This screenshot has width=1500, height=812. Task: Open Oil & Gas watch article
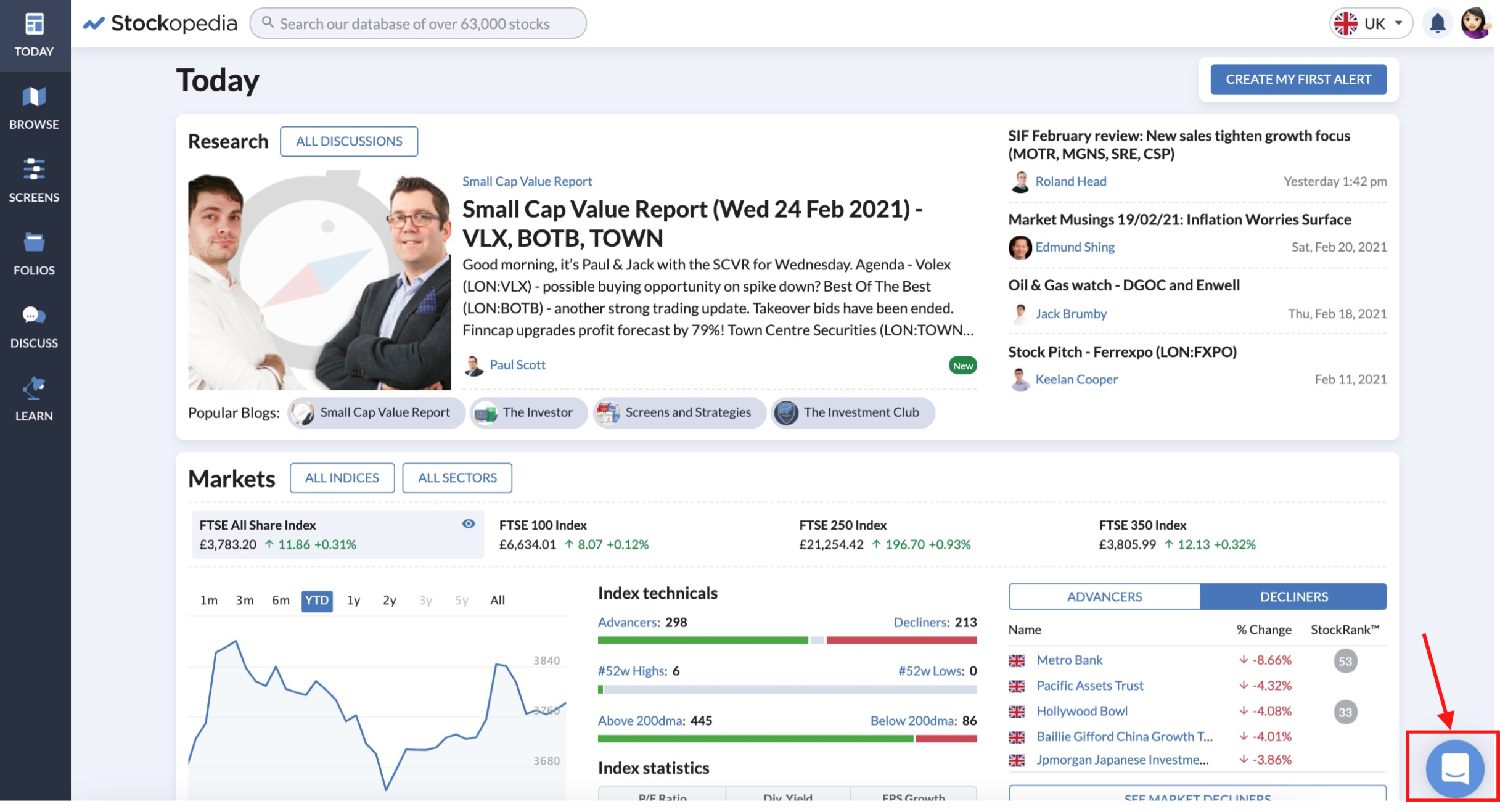(1123, 285)
